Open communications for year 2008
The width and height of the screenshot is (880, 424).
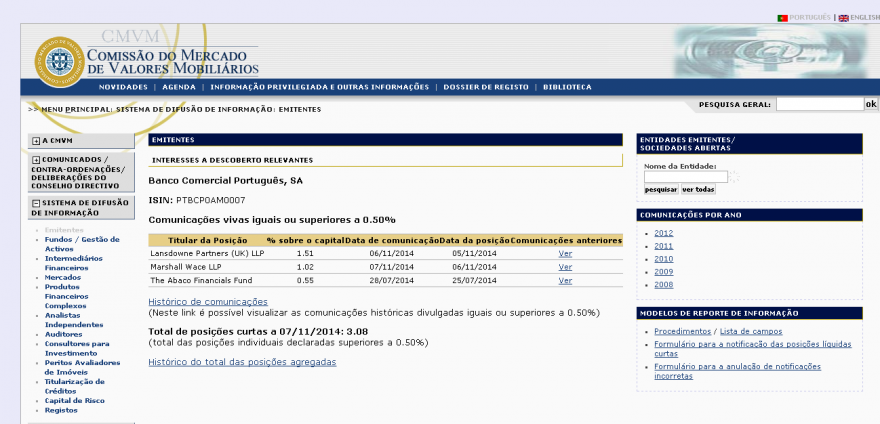click(x=663, y=285)
